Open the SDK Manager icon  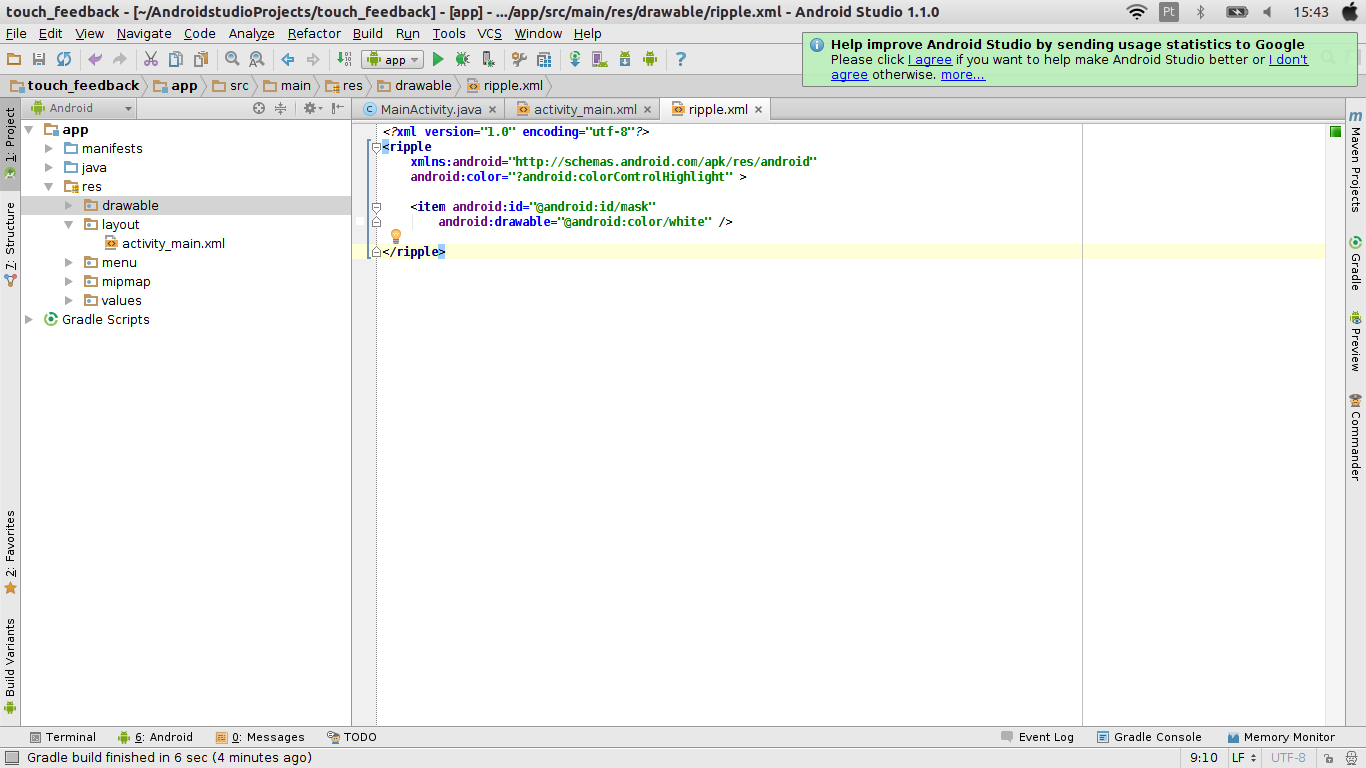[625, 60]
